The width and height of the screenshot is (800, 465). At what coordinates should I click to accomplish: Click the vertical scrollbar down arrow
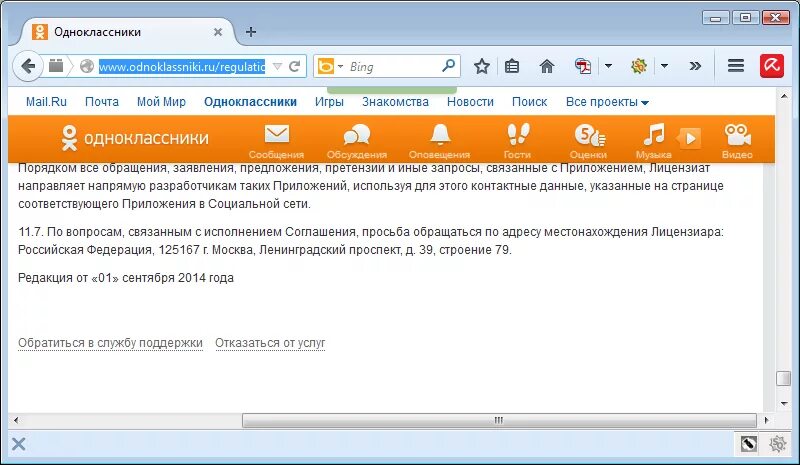784,403
